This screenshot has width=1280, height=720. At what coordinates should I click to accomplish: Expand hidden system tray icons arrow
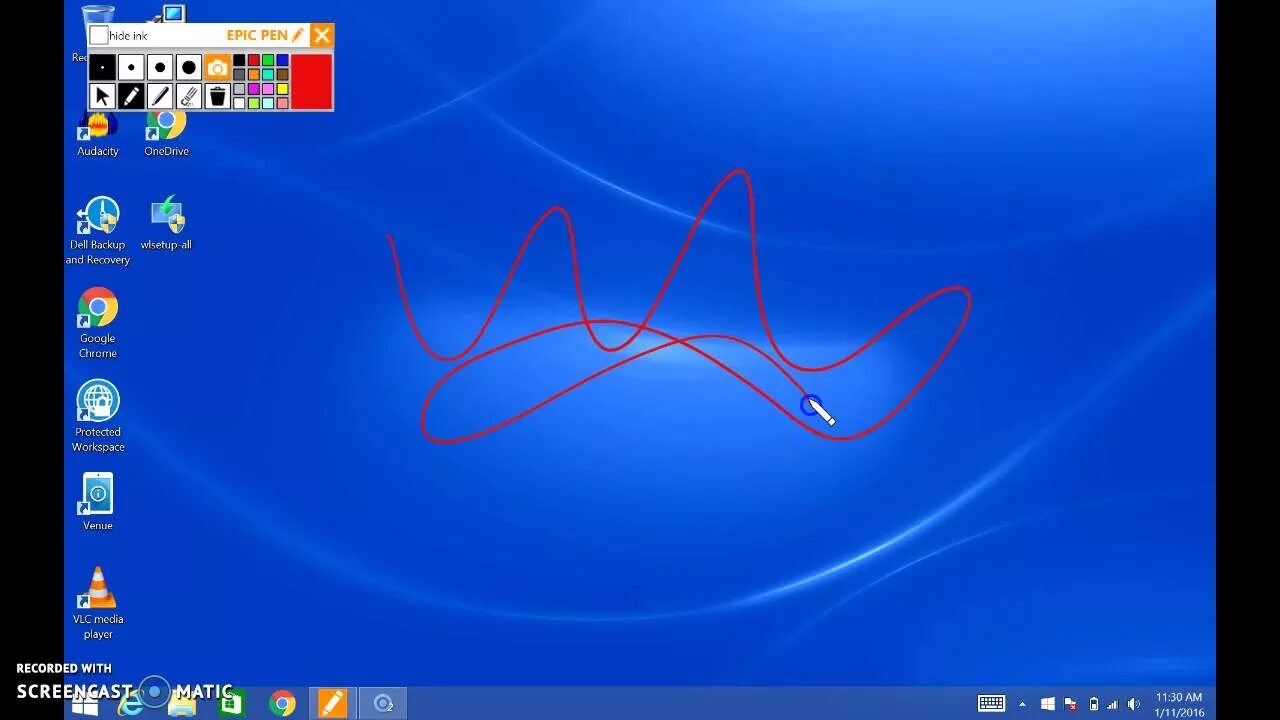[x=1022, y=704]
